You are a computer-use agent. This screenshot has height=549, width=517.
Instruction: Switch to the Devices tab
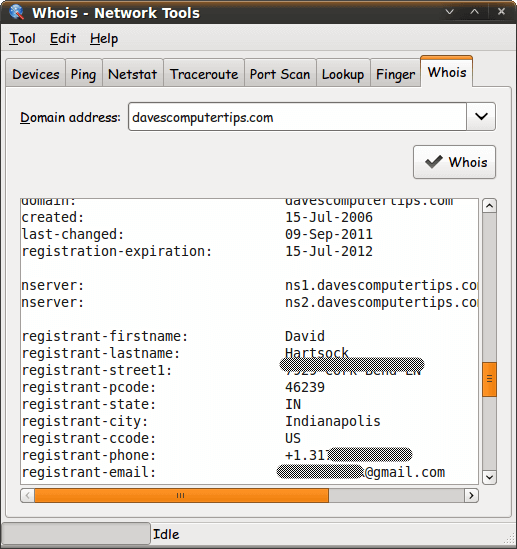(x=36, y=74)
